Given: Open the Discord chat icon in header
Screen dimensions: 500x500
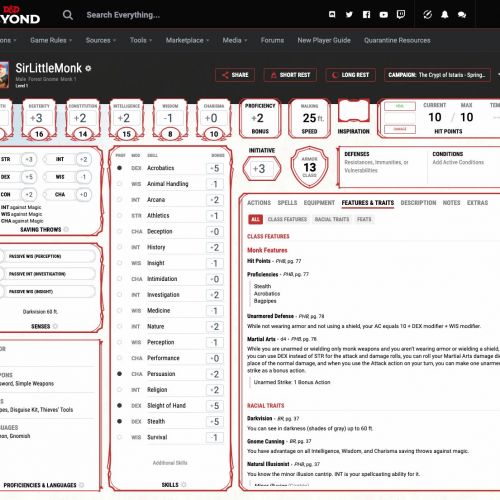Looking at the screenshot, I should (332, 14).
